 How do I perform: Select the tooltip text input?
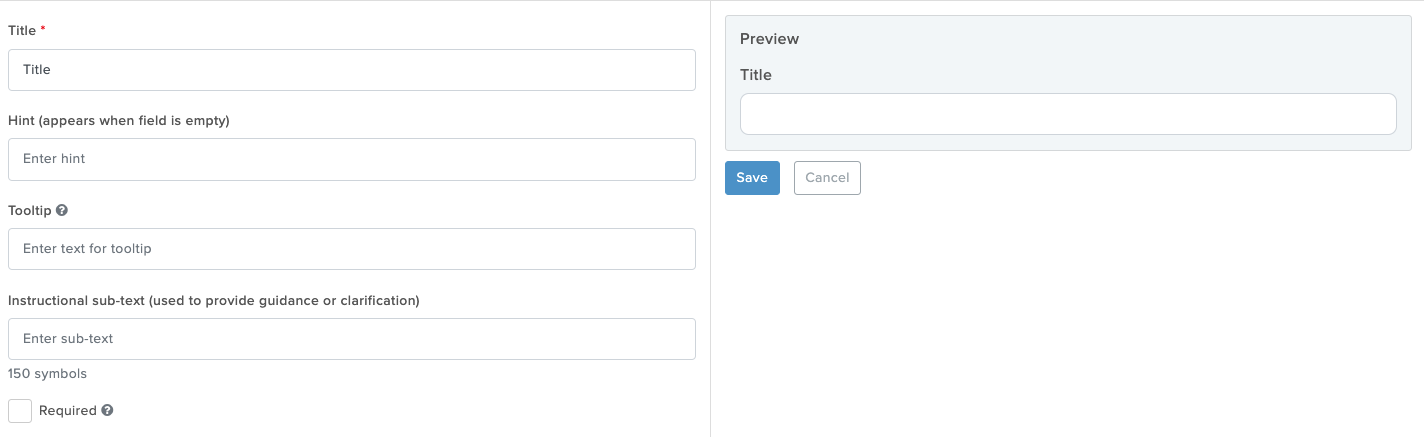pos(352,249)
